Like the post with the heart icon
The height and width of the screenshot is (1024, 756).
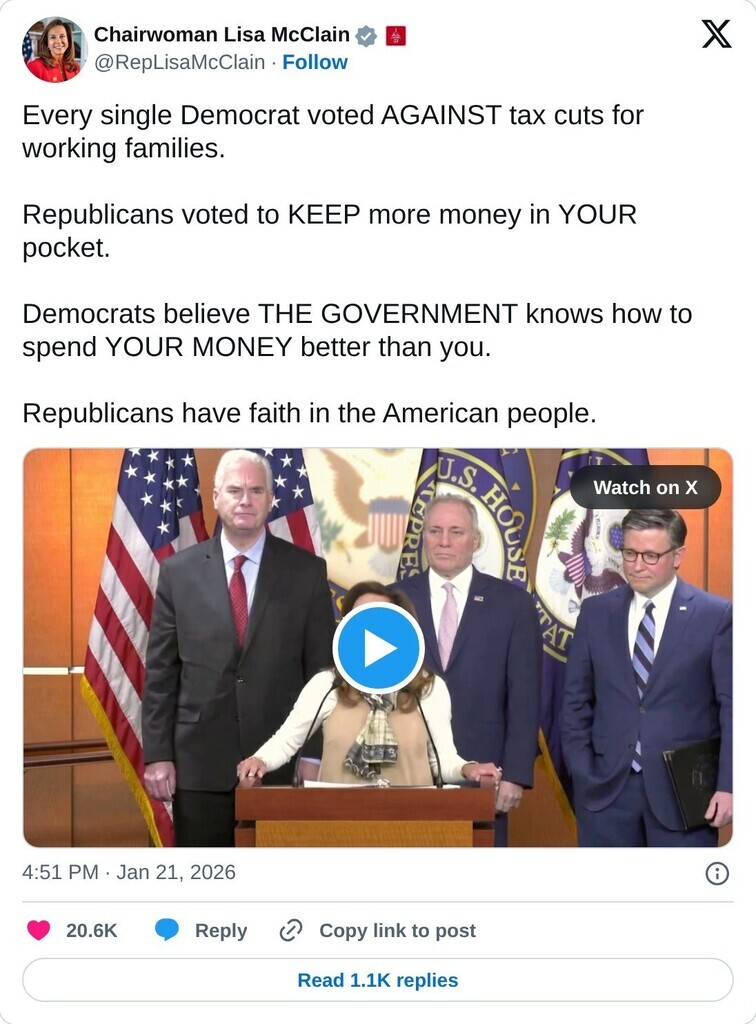pyautogui.click(x=39, y=930)
